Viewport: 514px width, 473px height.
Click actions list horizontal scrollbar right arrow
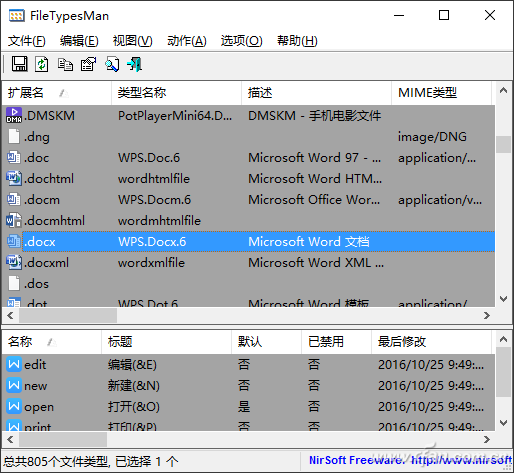pyautogui.click(x=487, y=439)
